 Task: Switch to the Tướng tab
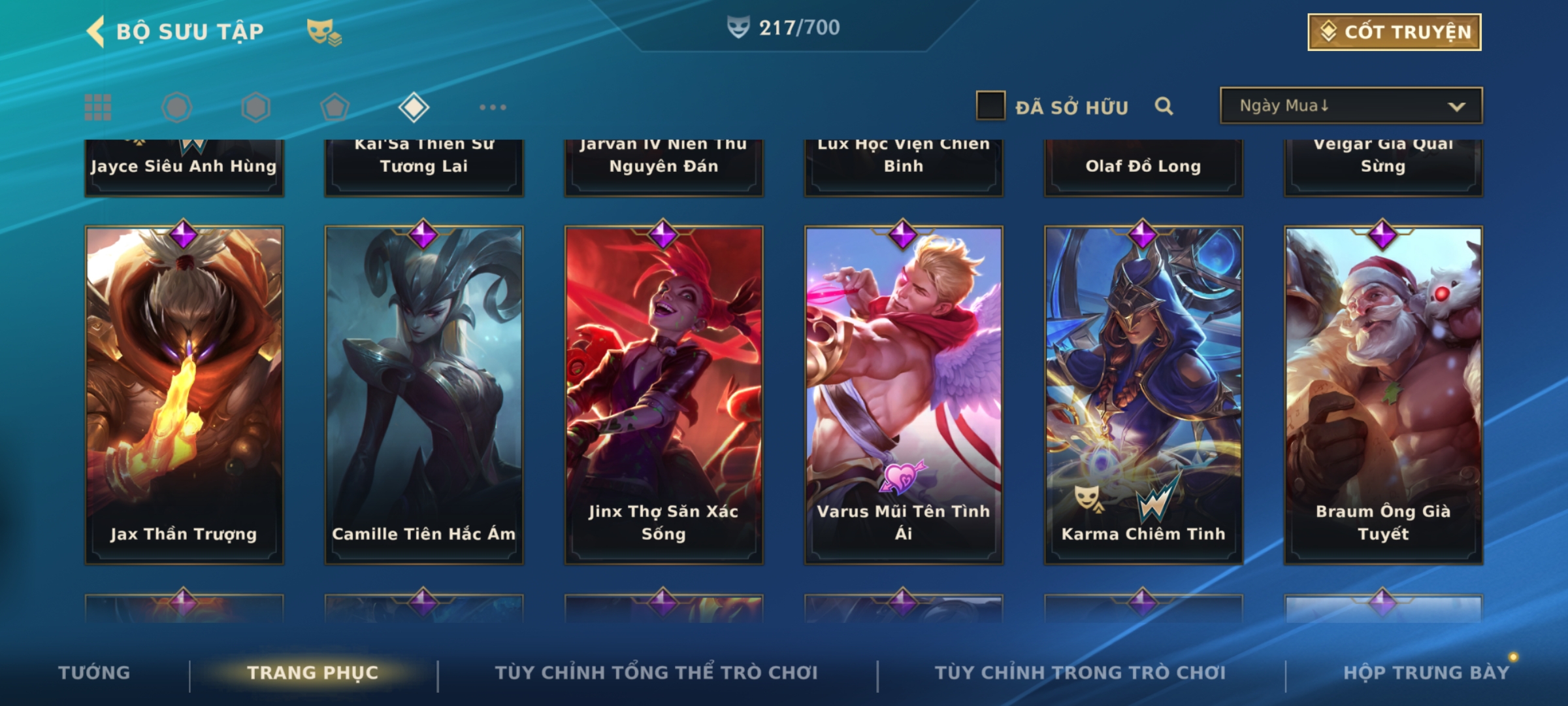pos(95,673)
